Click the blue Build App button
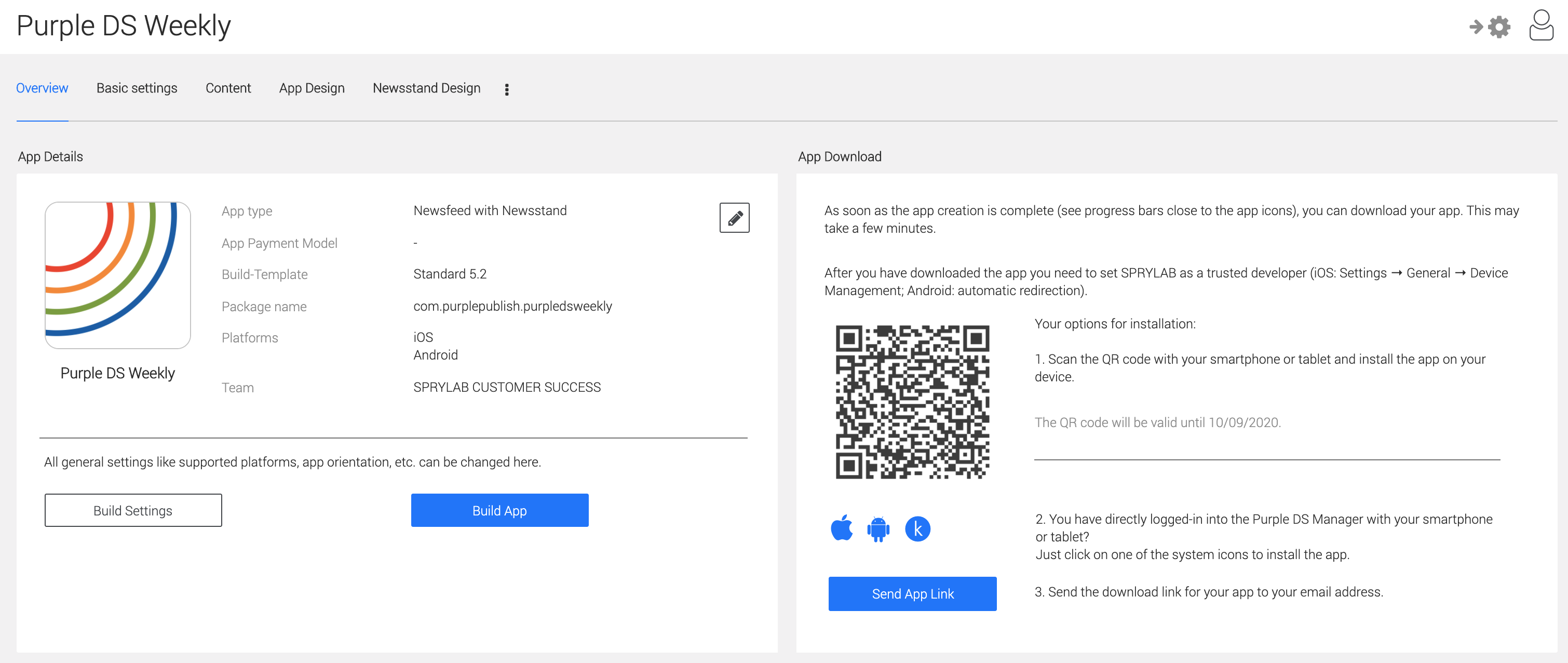Viewport: 1568px width, 663px height. click(x=499, y=510)
